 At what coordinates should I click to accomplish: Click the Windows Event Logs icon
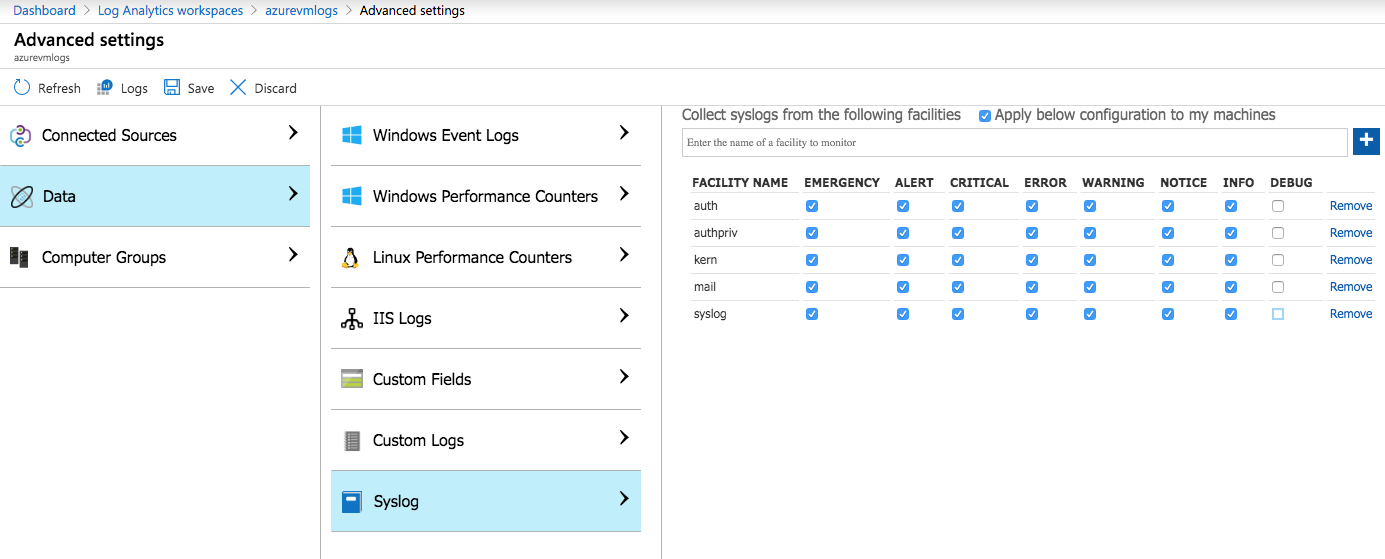point(351,135)
